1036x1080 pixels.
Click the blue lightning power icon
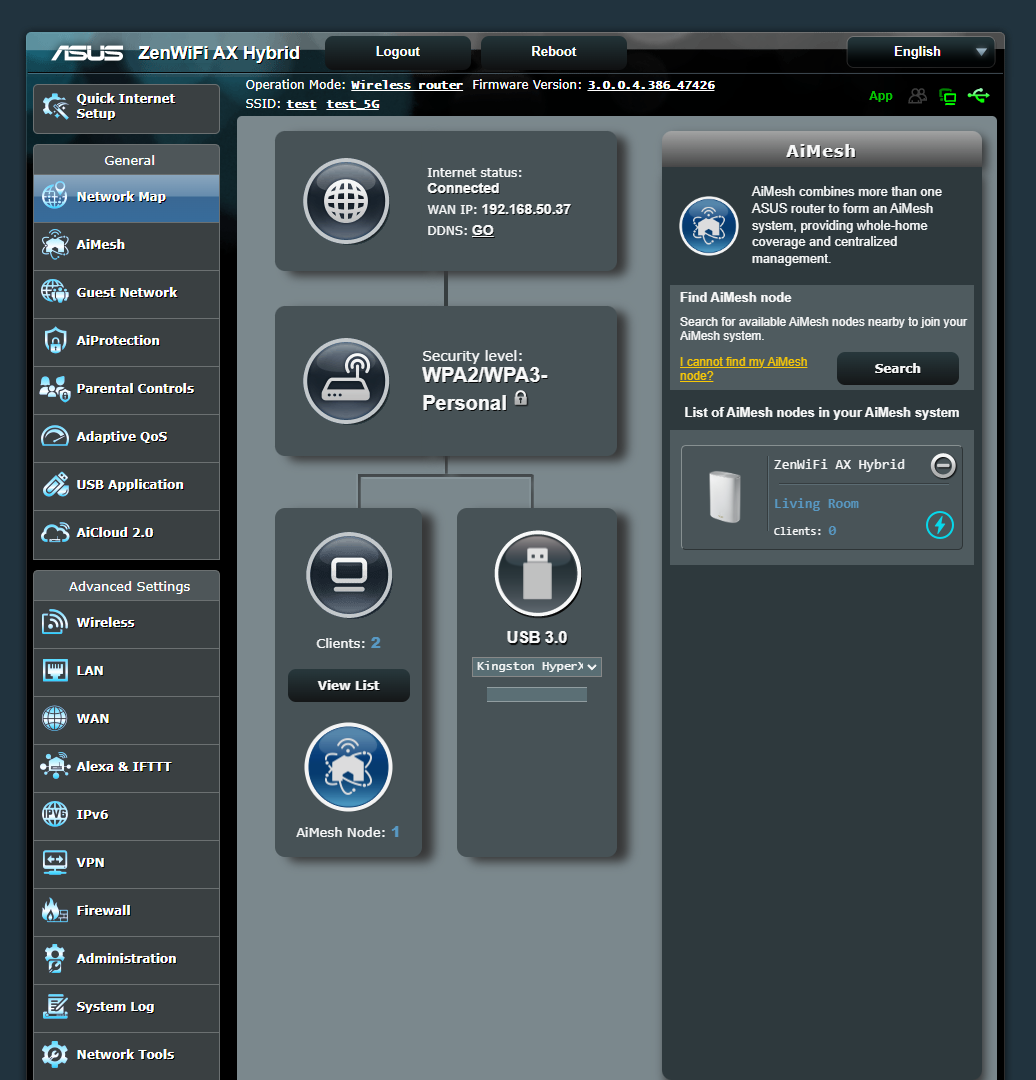(939, 524)
